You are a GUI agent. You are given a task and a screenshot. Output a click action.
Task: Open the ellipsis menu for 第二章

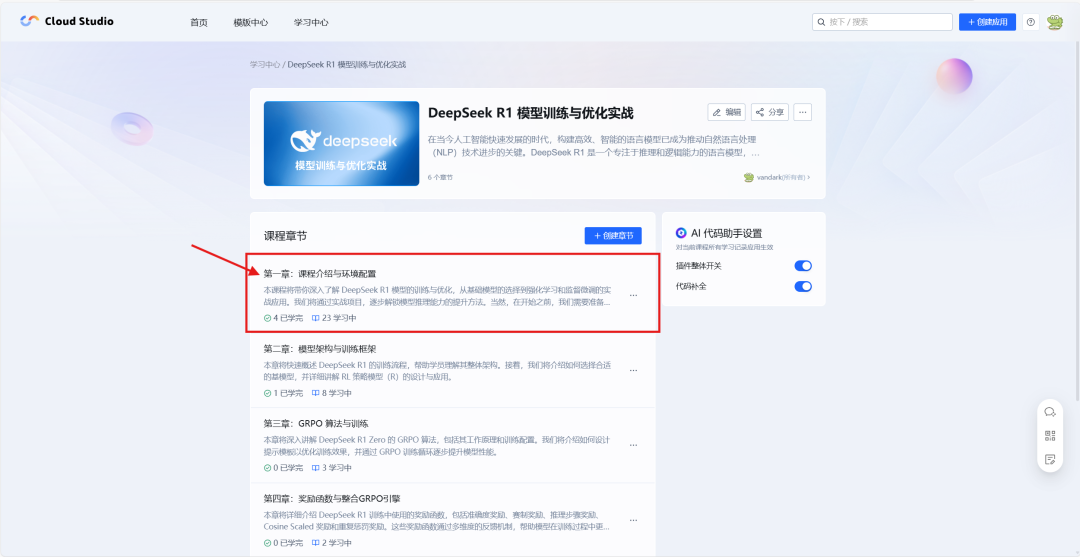633,370
